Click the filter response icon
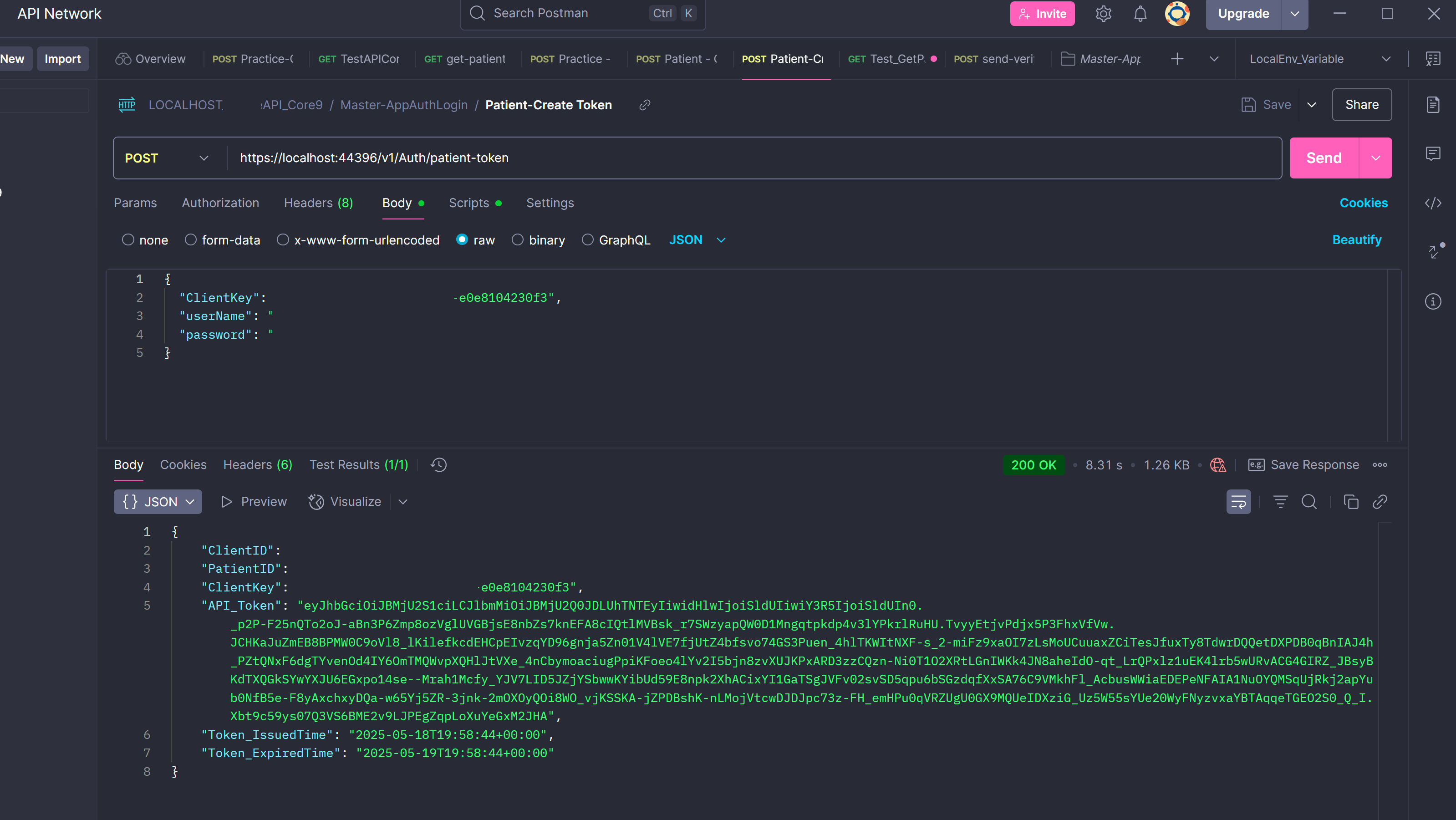 pyautogui.click(x=1280, y=502)
